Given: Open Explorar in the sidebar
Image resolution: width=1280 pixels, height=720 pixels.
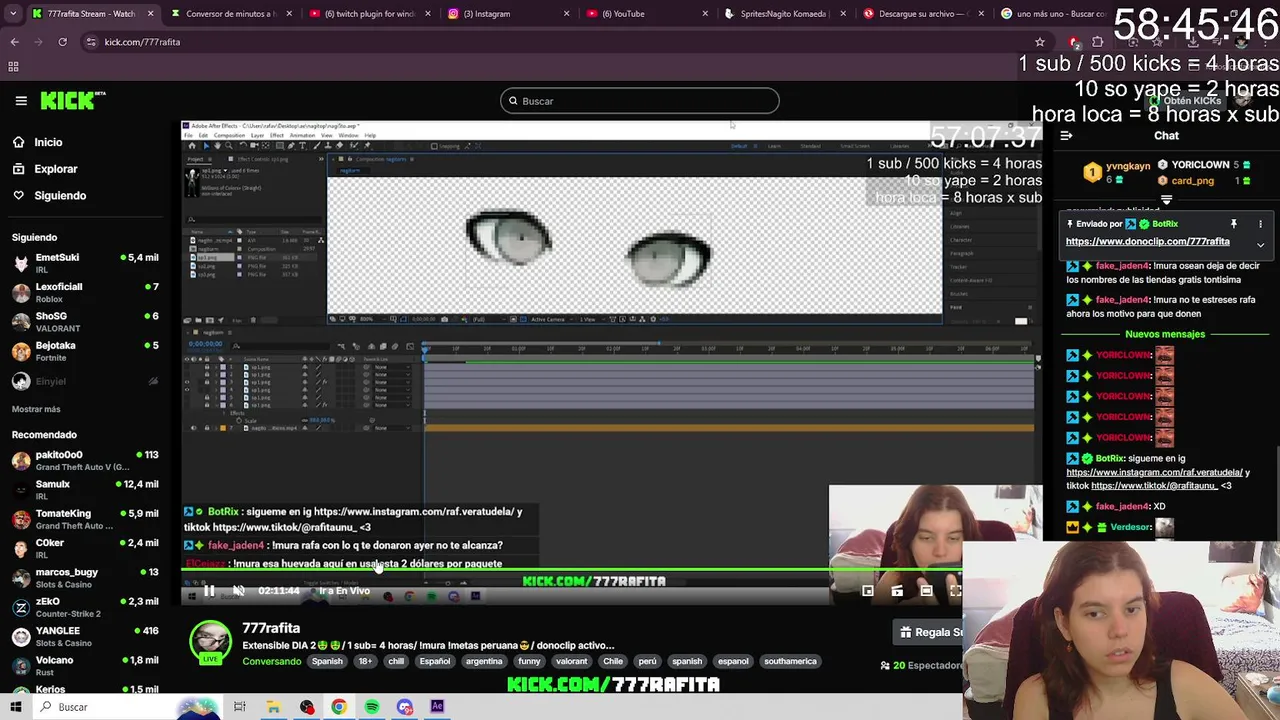Looking at the screenshot, I should (55, 169).
